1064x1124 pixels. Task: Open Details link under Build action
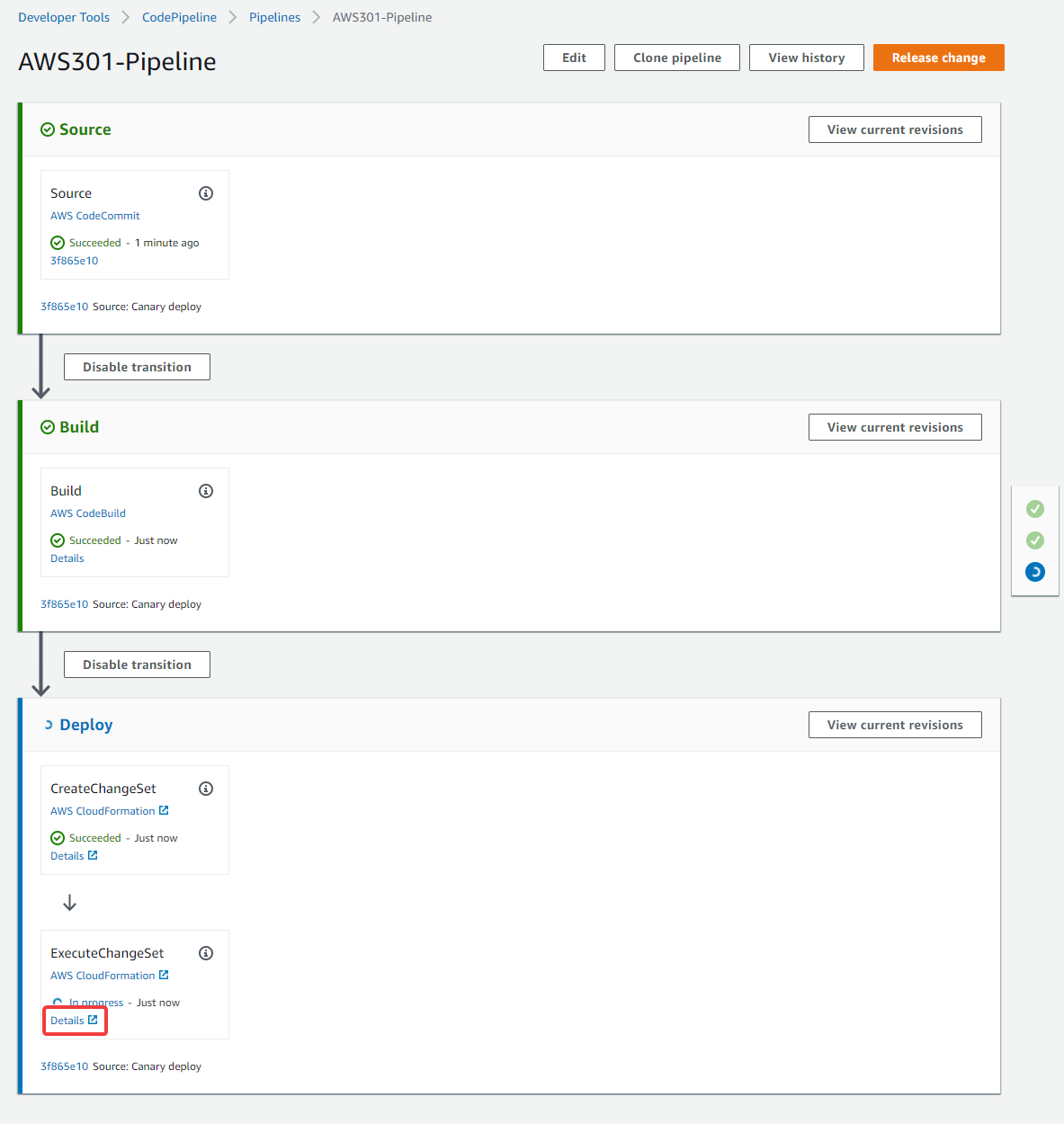click(67, 558)
